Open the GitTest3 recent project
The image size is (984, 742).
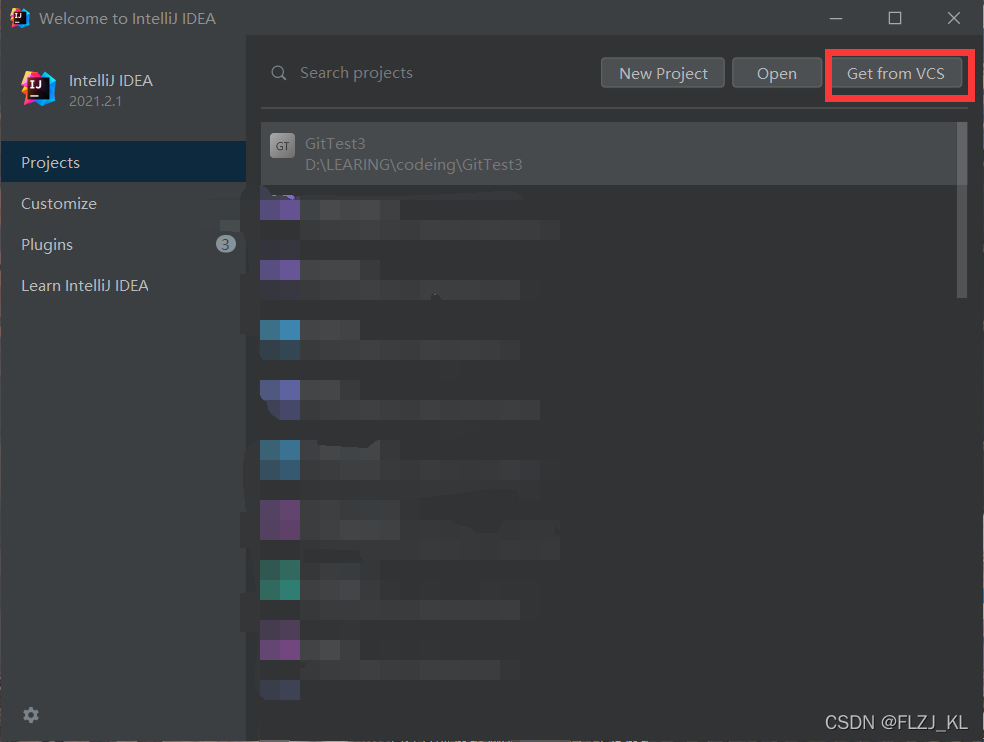coord(609,154)
